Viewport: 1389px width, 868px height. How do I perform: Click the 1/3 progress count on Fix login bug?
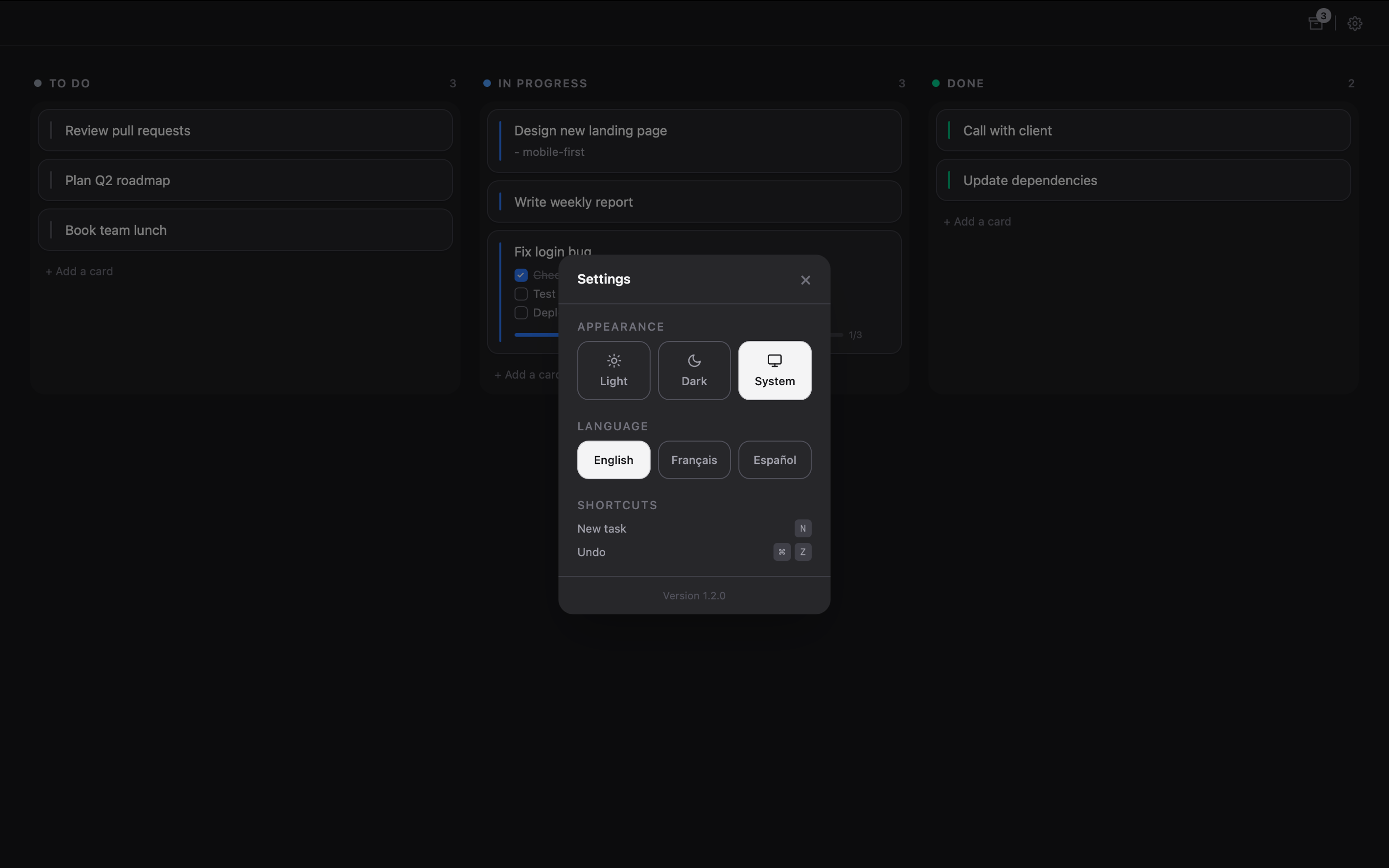[x=855, y=335]
